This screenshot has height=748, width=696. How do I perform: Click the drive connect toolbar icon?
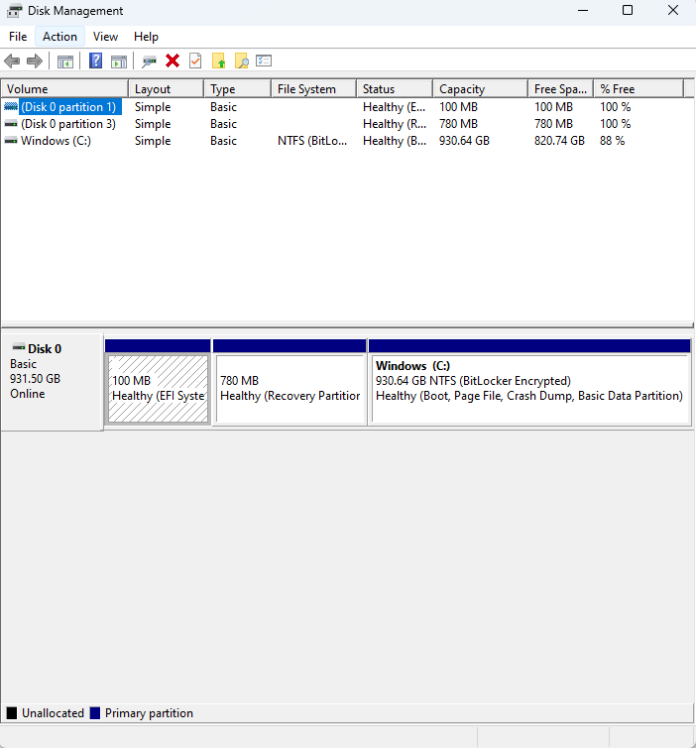point(149,61)
